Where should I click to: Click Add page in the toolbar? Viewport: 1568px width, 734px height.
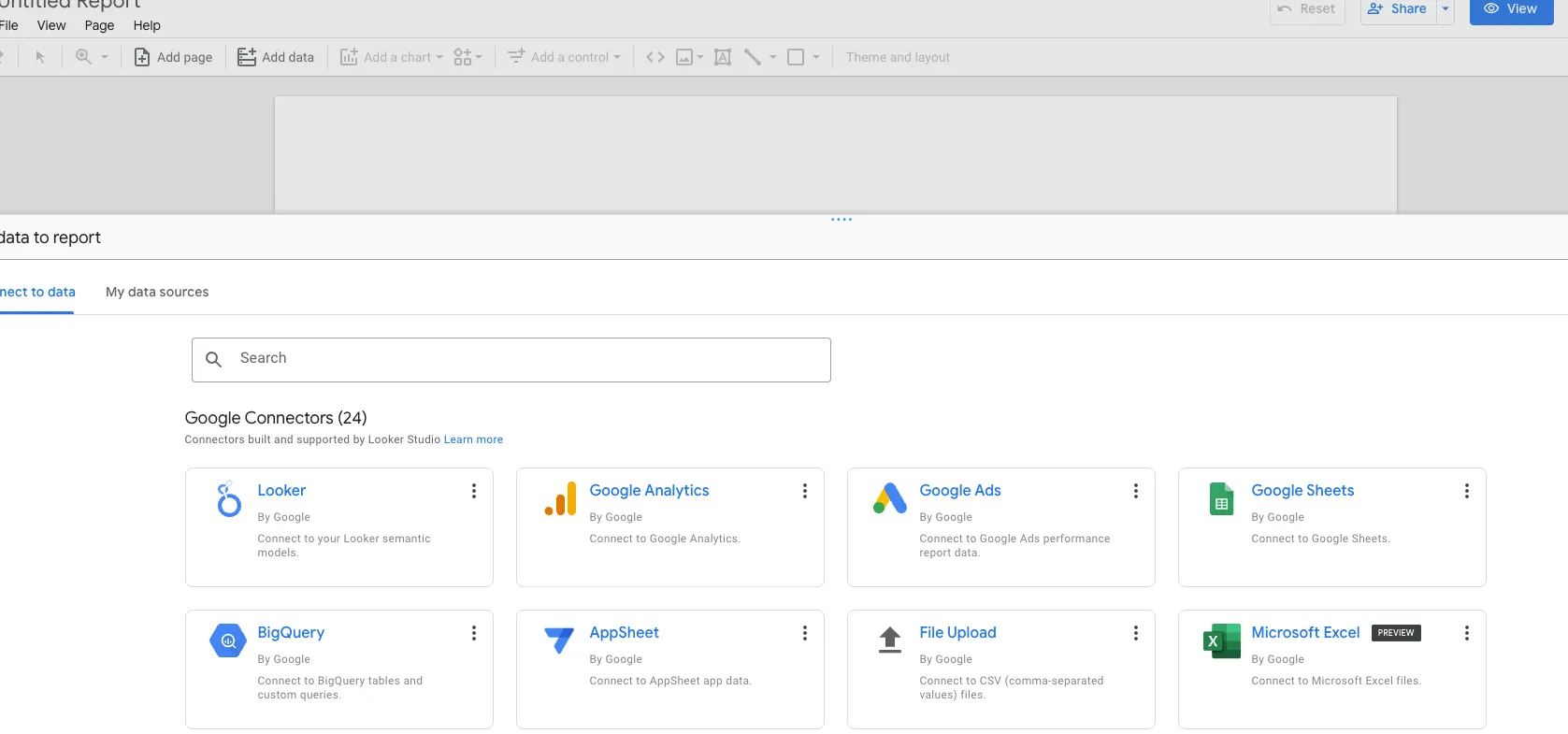pos(174,57)
